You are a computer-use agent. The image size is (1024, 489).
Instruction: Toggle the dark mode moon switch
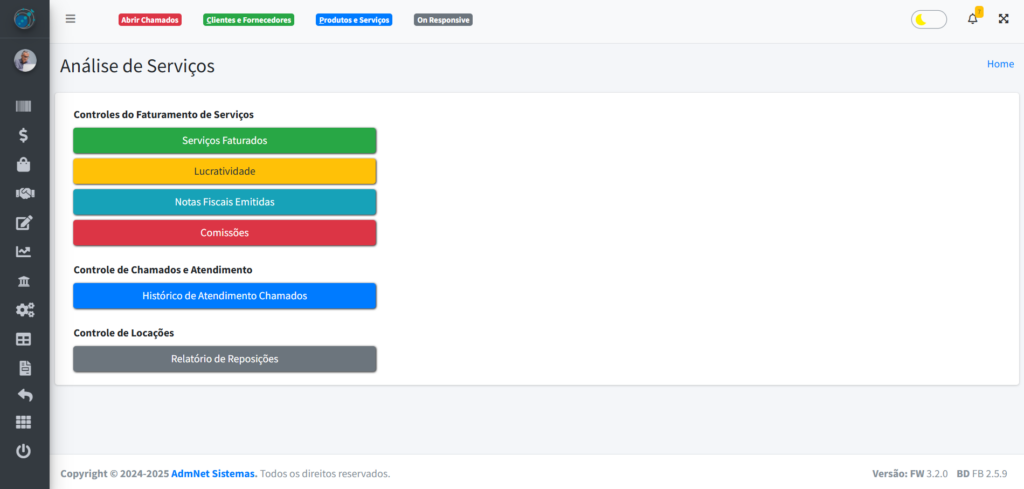coord(928,19)
